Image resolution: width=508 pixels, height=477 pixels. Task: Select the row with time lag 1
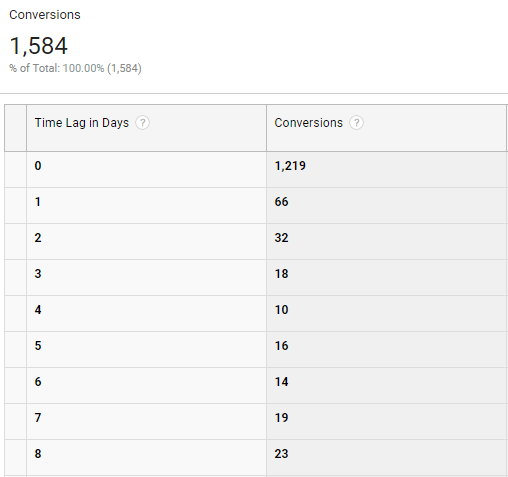point(256,205)
